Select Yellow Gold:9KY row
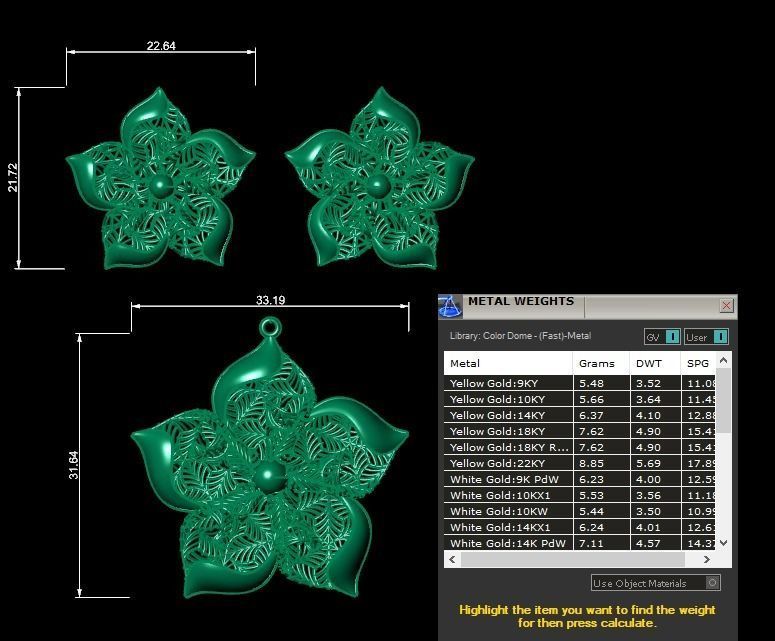Image resolution: width=775 pixels, height=641 pixels. pyautogui.click(x=579, y=383)
